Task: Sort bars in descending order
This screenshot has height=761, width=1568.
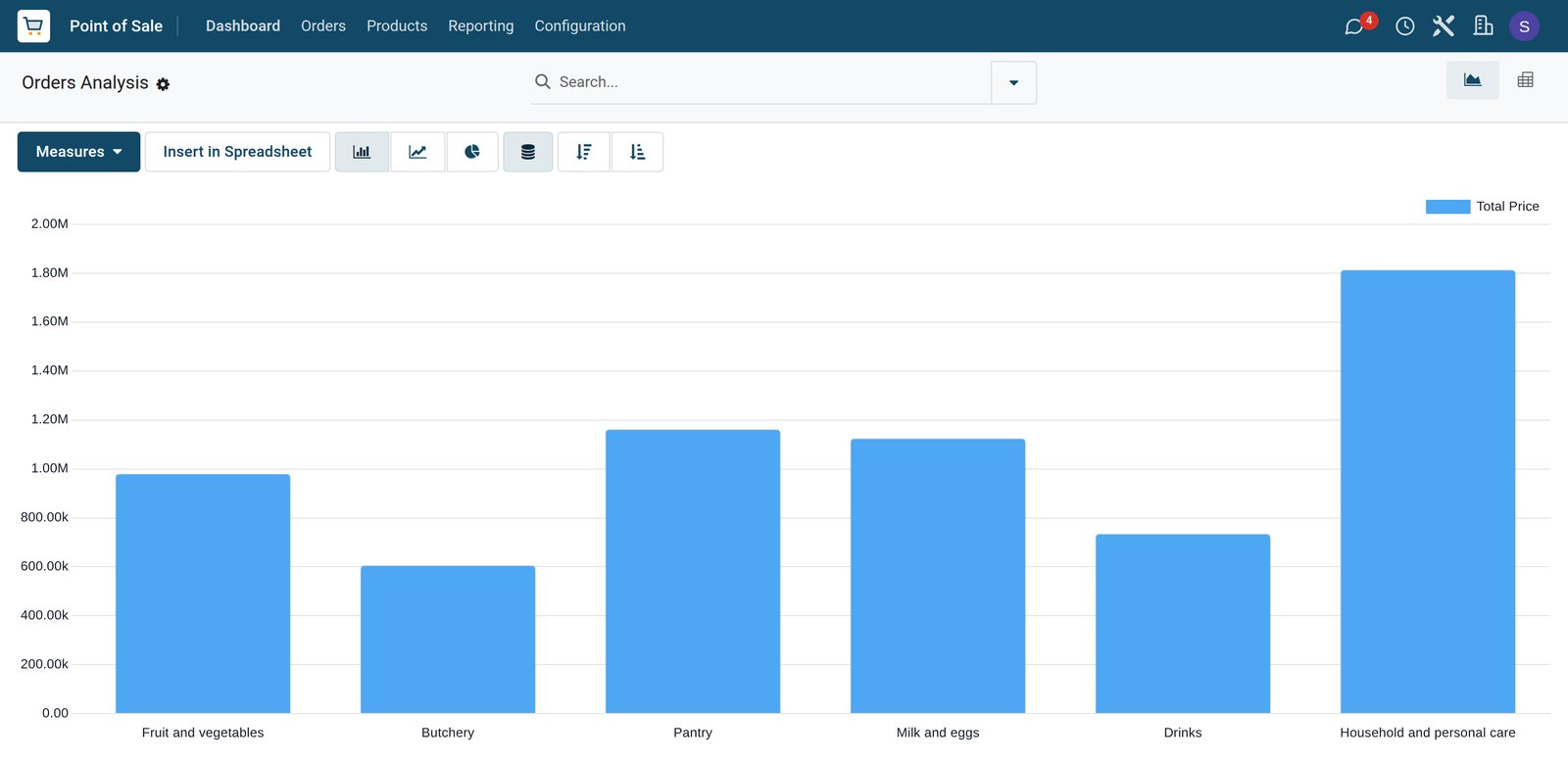Action: tap(584, 152)
